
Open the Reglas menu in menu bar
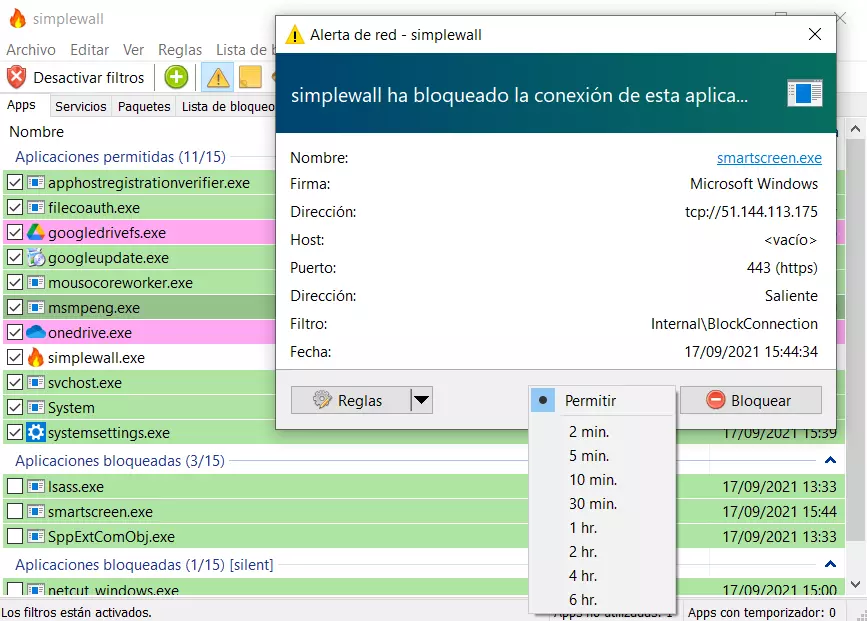(x=180, y=50)
